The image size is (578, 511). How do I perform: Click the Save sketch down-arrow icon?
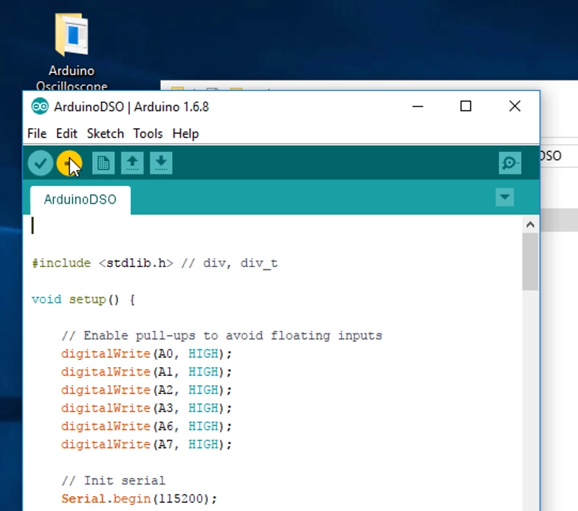(x=161, y=163)
